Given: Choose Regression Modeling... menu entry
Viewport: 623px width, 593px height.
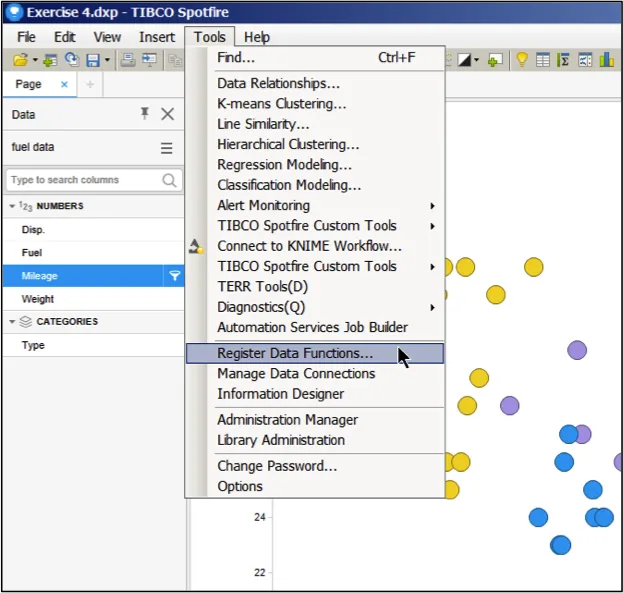Looking at the screenshot, I should 315,165.
